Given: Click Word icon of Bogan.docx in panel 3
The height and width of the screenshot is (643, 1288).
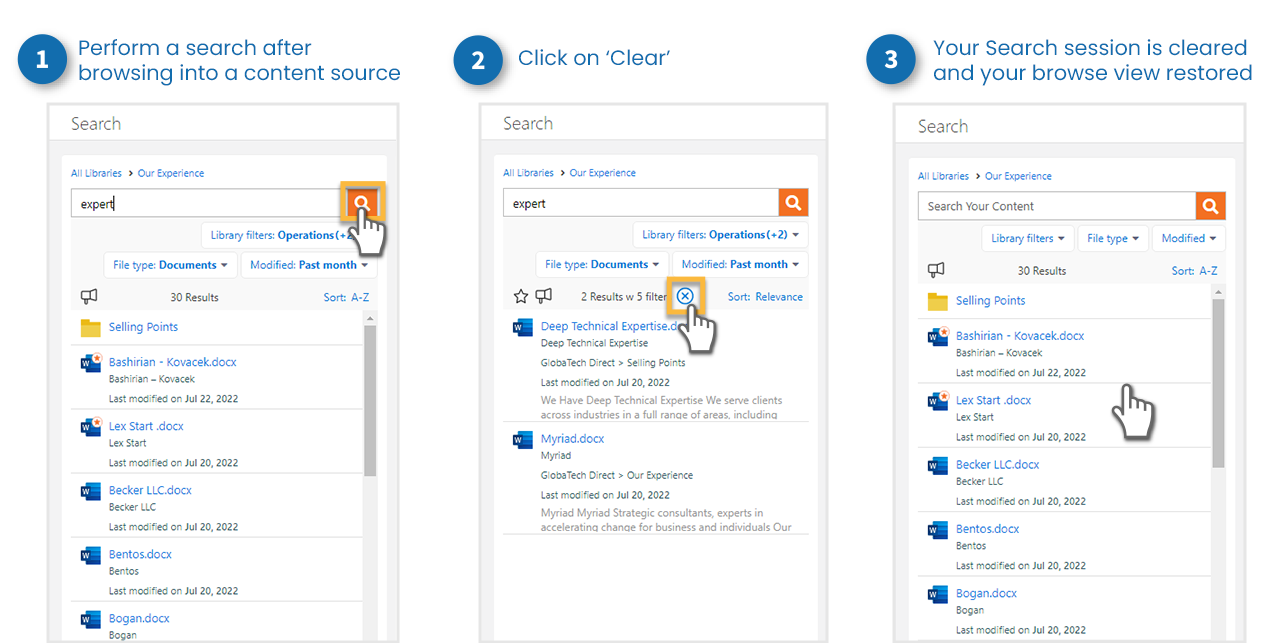Looking at the screenshot, I should pyautogui.click(x=937, y=594).
